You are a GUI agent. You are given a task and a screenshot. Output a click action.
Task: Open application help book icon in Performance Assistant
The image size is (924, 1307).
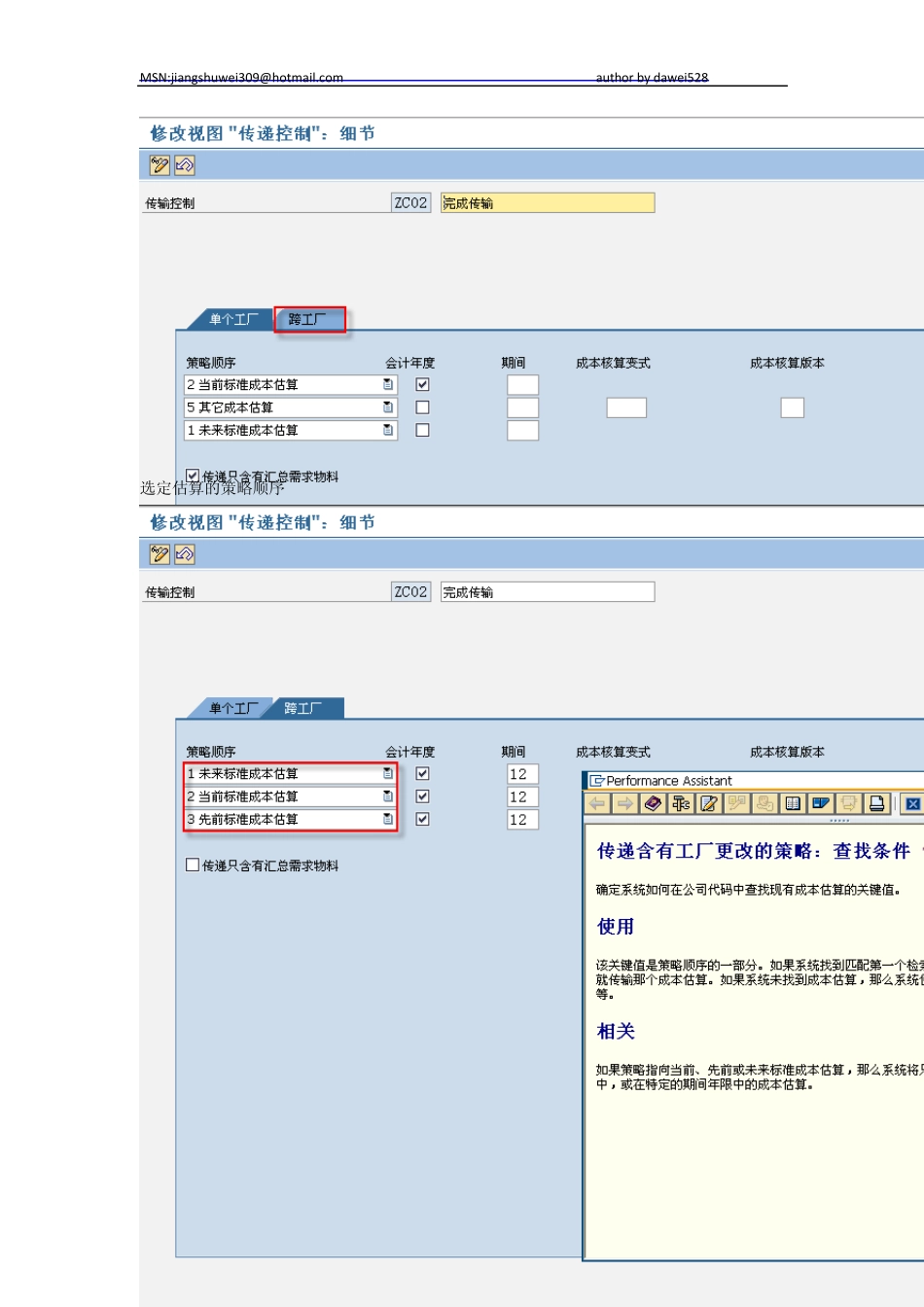point(654,803)
